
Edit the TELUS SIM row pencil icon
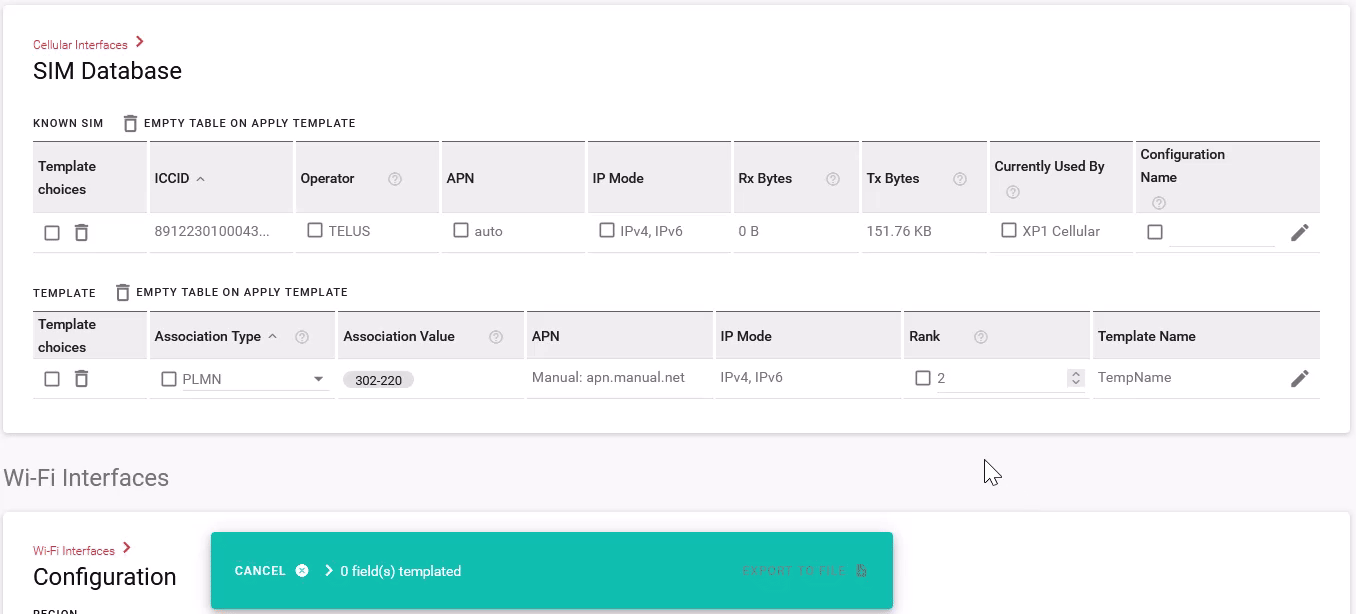point(1299,232)
